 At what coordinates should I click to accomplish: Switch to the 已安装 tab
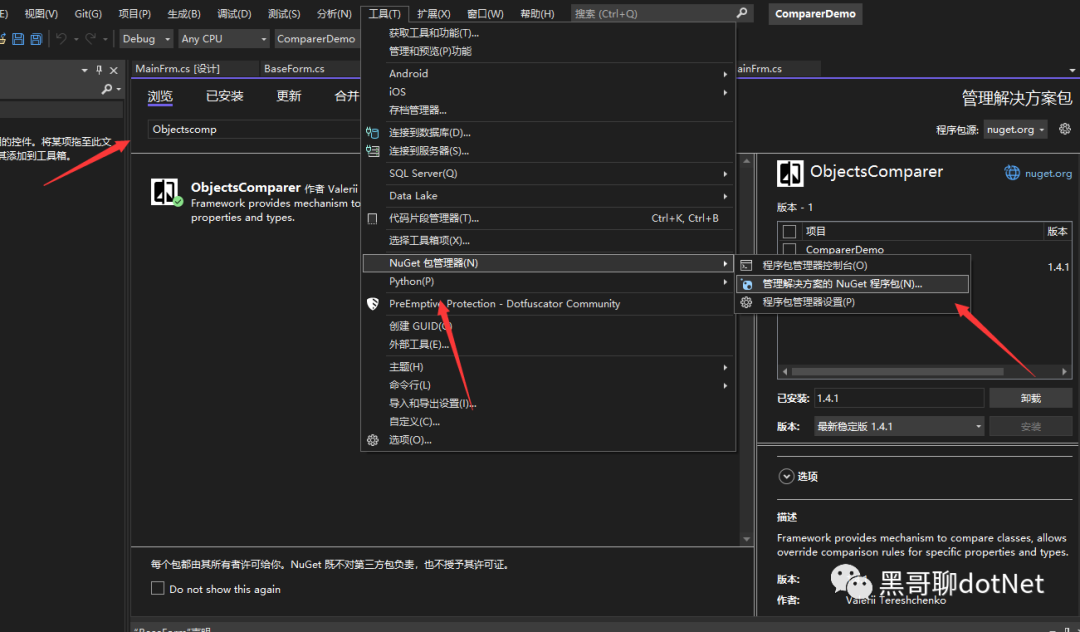coord(225,96)
